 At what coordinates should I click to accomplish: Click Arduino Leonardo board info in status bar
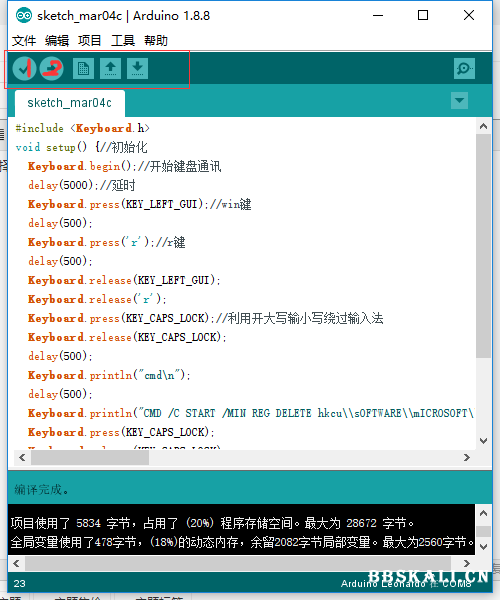[406, 584]
